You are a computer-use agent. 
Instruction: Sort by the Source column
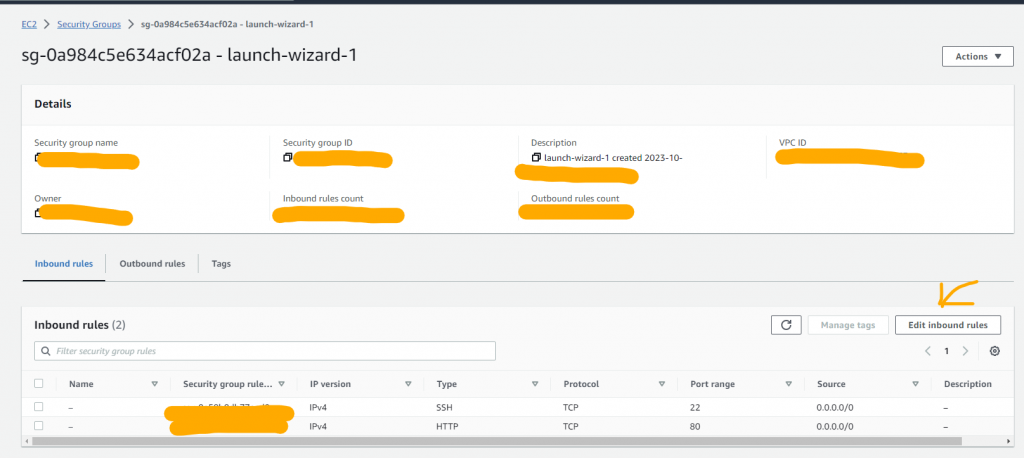(915, 384)
